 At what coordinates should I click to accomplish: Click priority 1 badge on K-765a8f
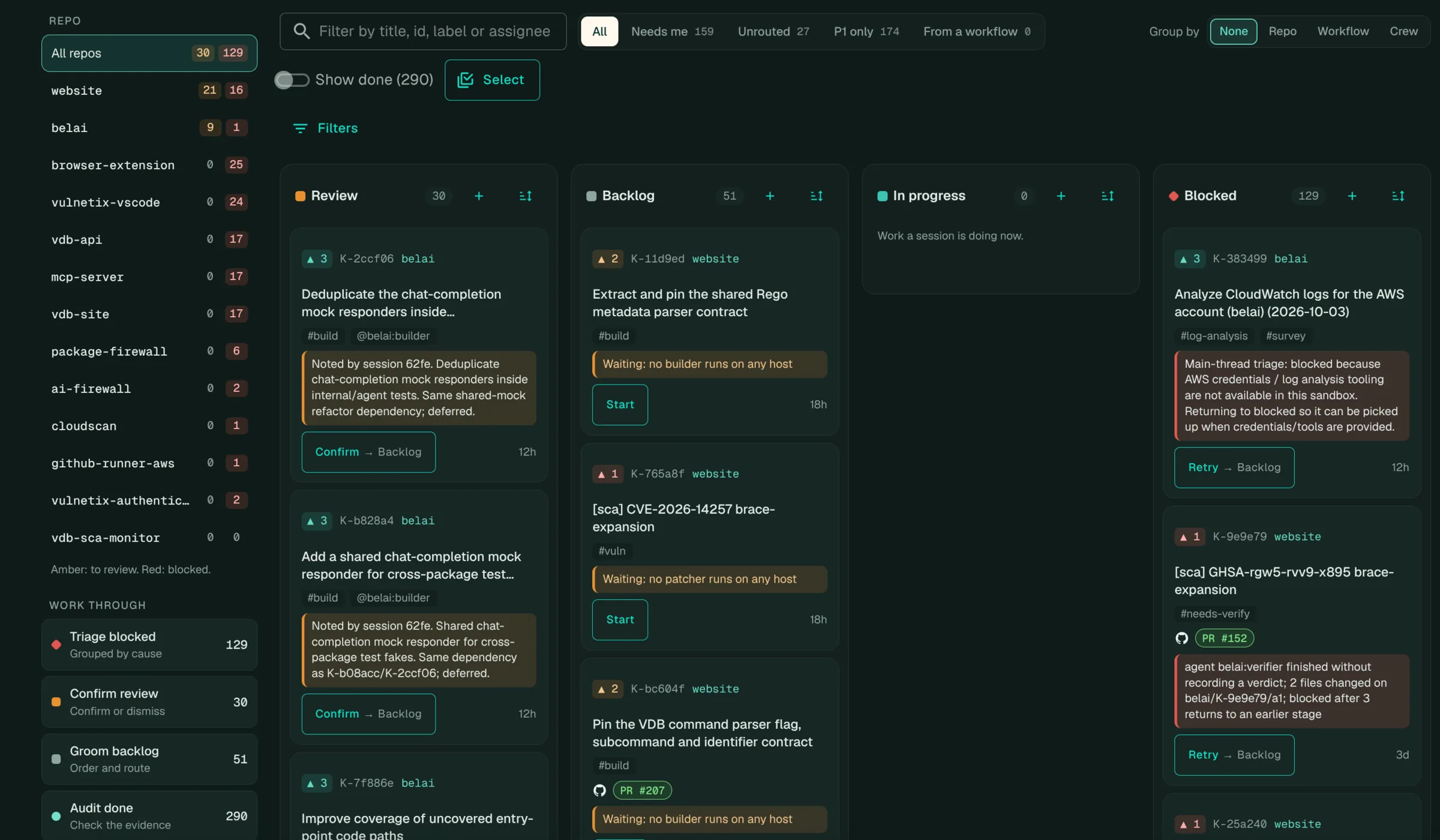(608, 474)
